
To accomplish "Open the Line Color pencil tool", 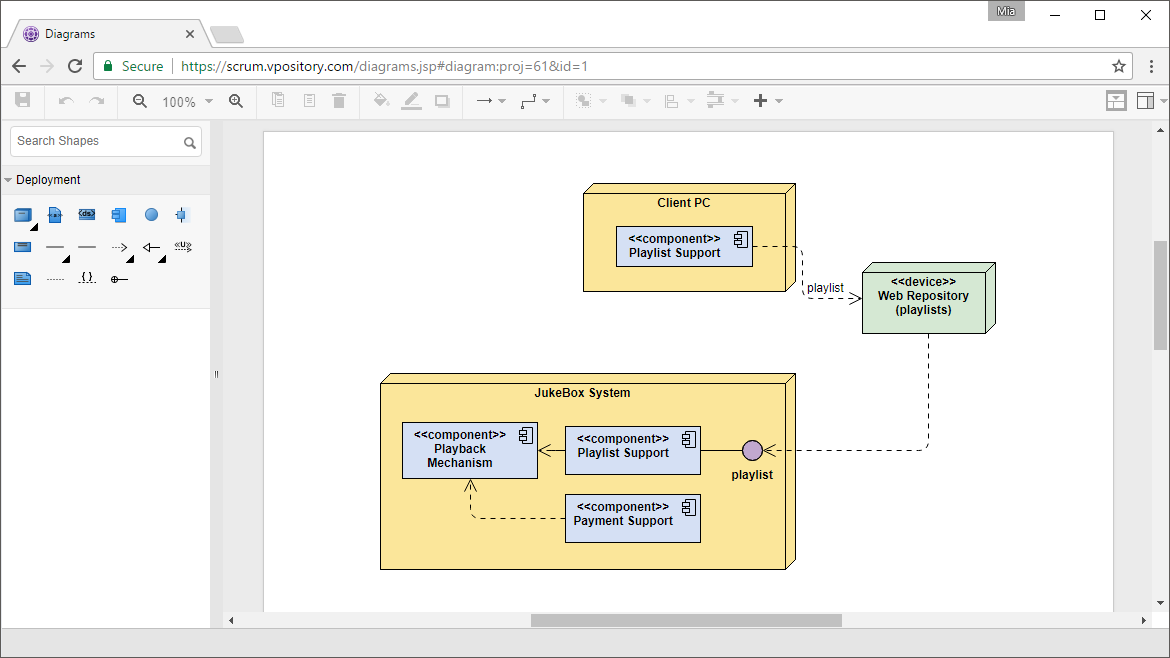I will [411, 101].
